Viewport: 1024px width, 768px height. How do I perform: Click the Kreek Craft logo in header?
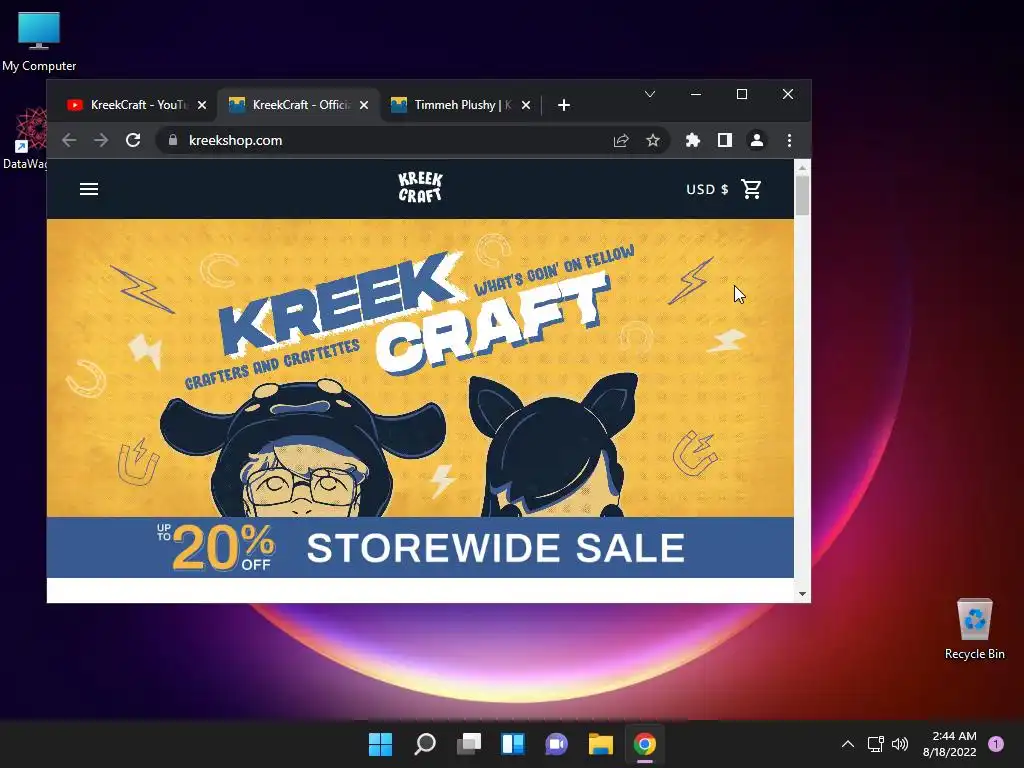(421, 187)
